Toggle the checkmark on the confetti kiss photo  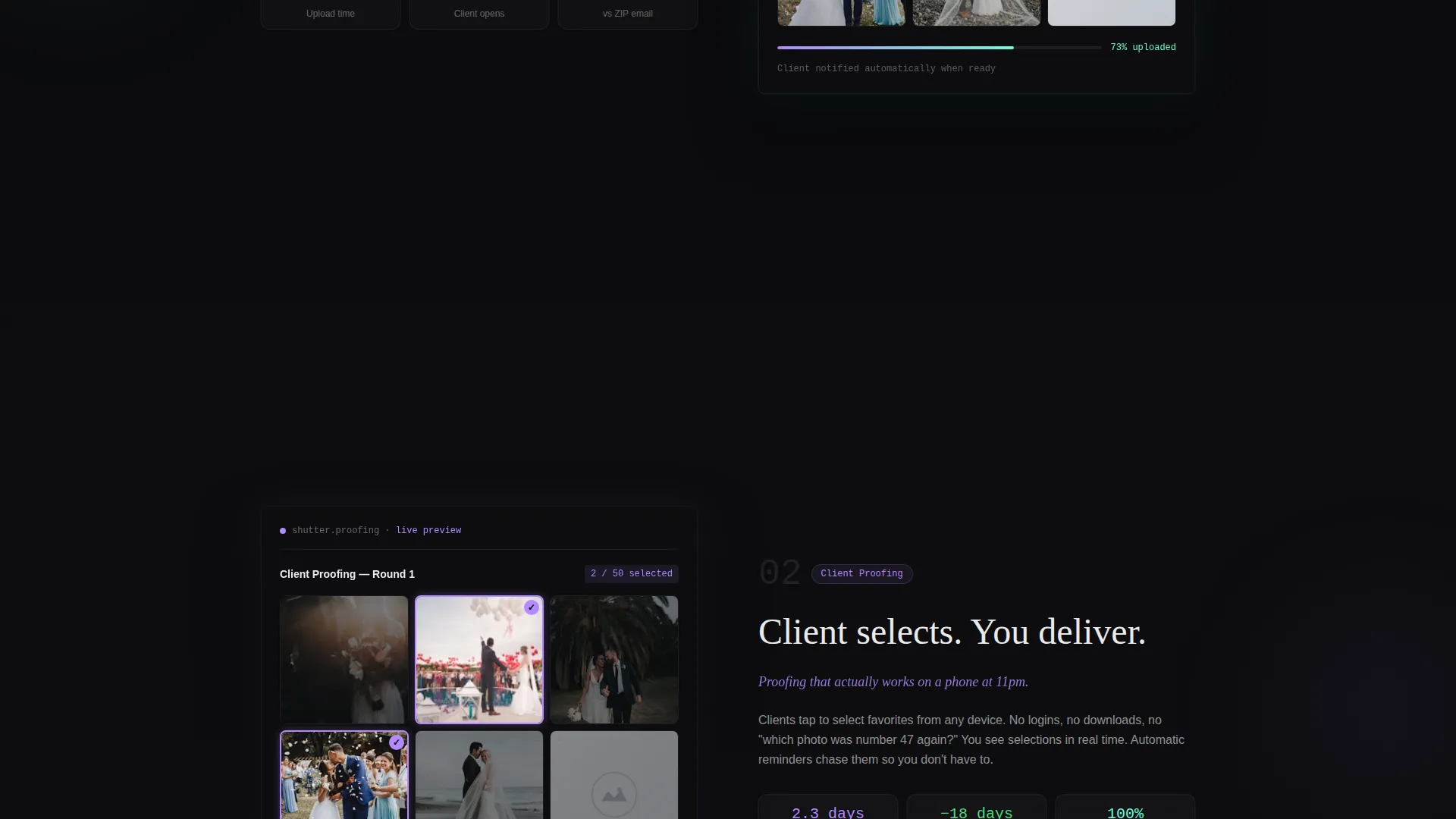pyautogui.click(x=397, y=742)
